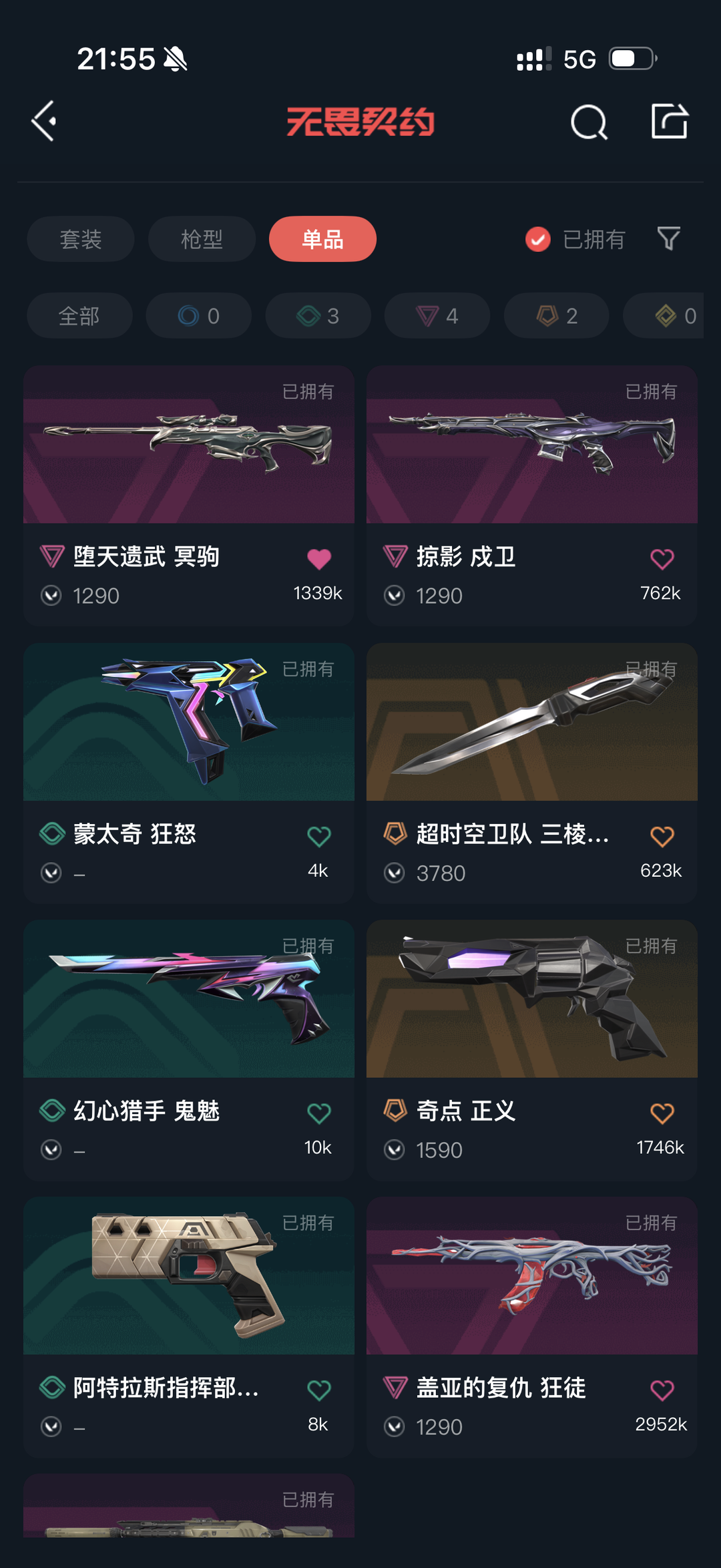Like 盖亚的复仇 狂徒 heart icon

pos(662,1390)
